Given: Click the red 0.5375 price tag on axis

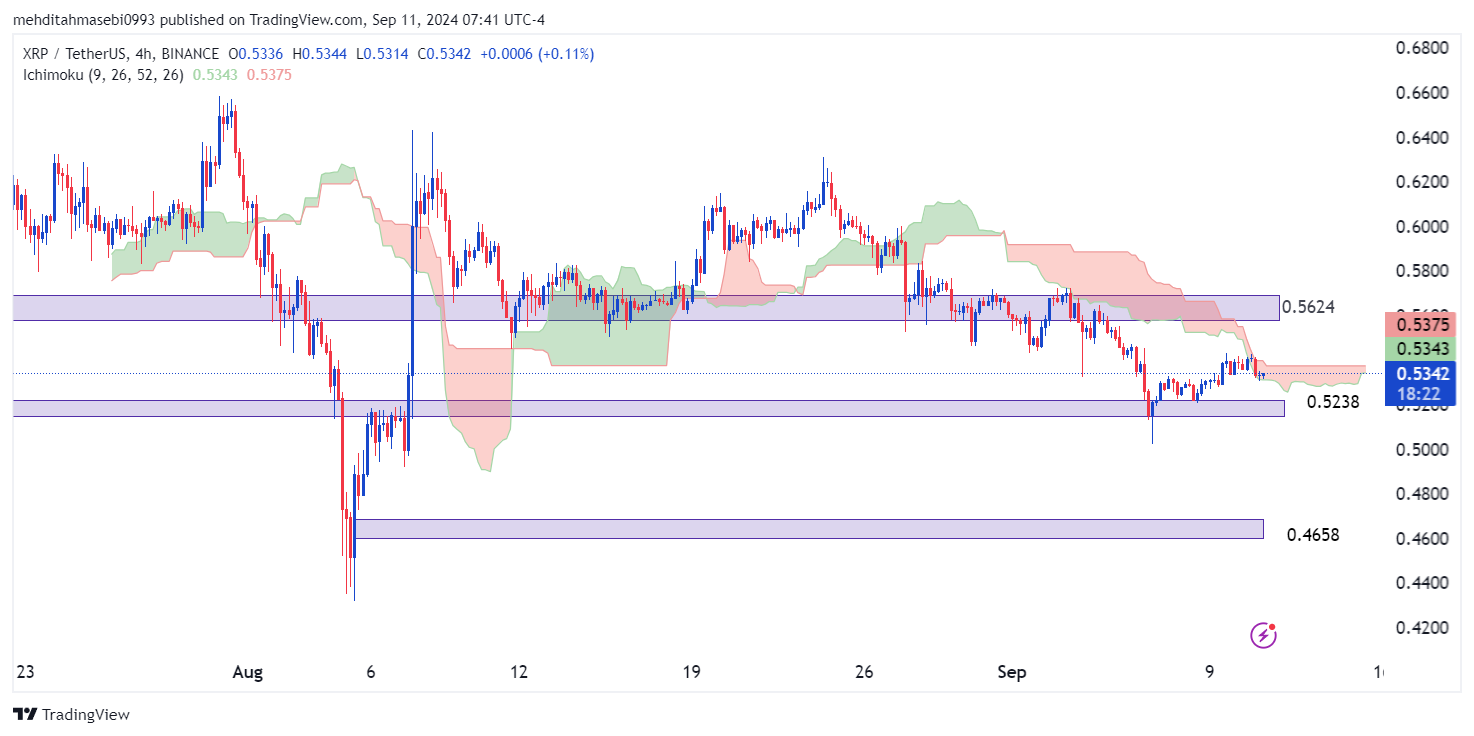Looking at the screenshot, I should [x=1421, y=324].
